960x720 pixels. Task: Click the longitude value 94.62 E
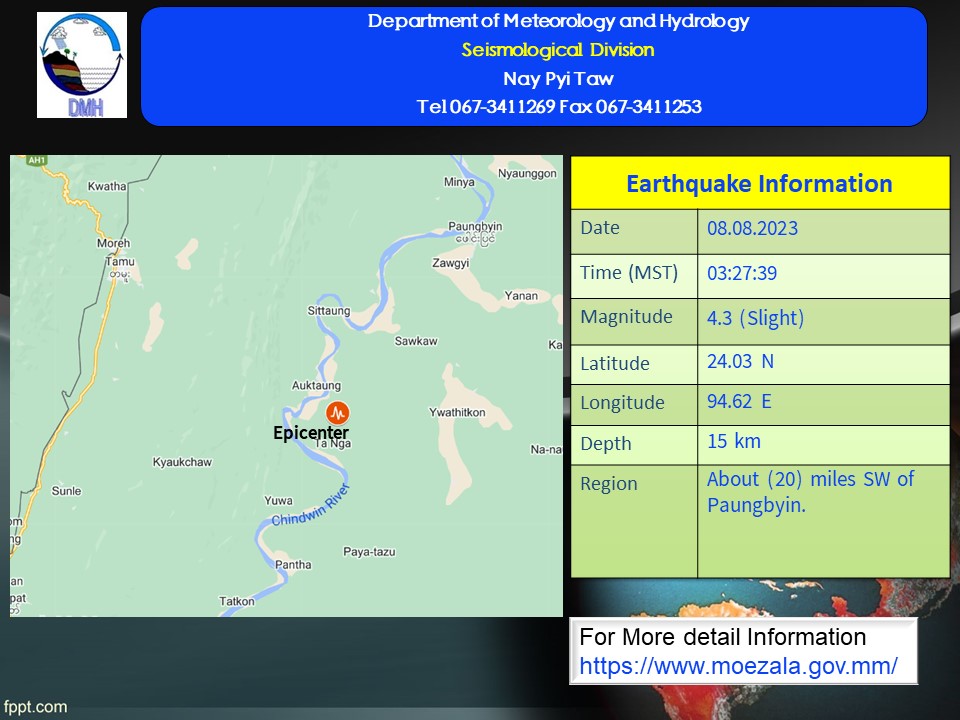739,402
